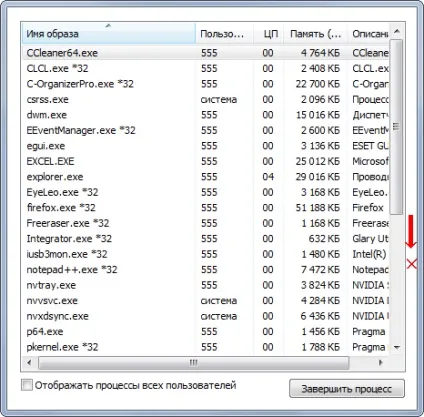Screen dimensions: 424x417
Task: Click the vertical scrollbar thumb
Action: (x=396, y=127)
